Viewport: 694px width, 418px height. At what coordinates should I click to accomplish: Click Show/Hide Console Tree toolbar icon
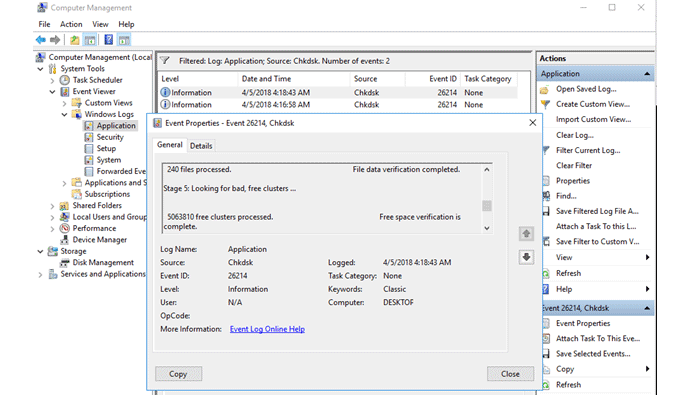point(90,40)
